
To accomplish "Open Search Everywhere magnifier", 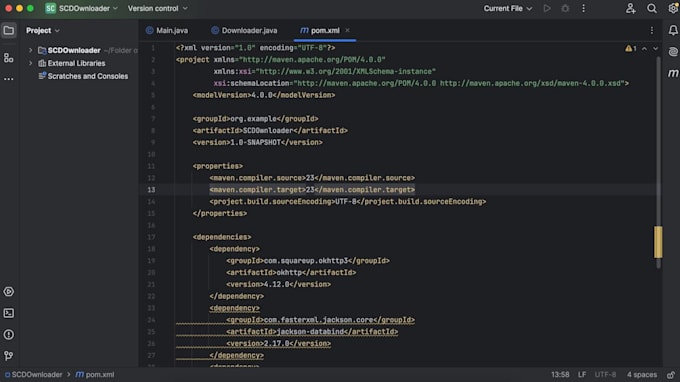I will pos(651,8).
